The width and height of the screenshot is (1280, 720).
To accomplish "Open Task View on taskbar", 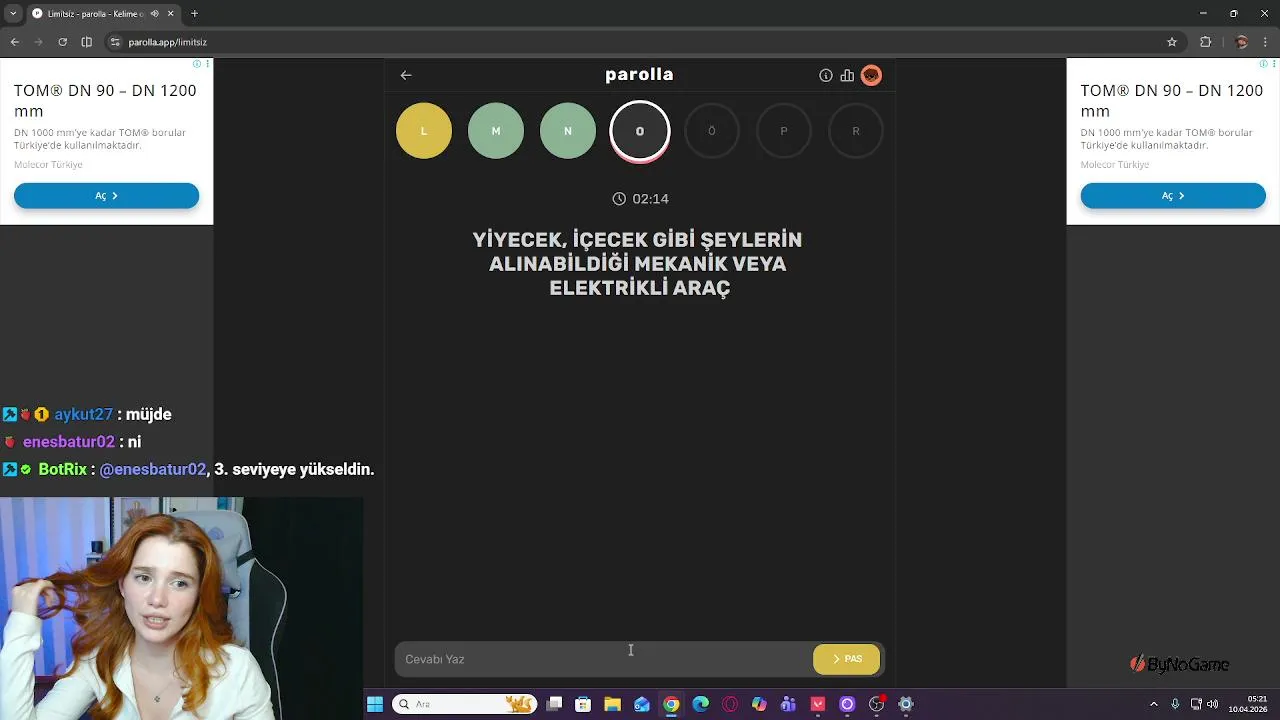I will [x=554, y=705].
